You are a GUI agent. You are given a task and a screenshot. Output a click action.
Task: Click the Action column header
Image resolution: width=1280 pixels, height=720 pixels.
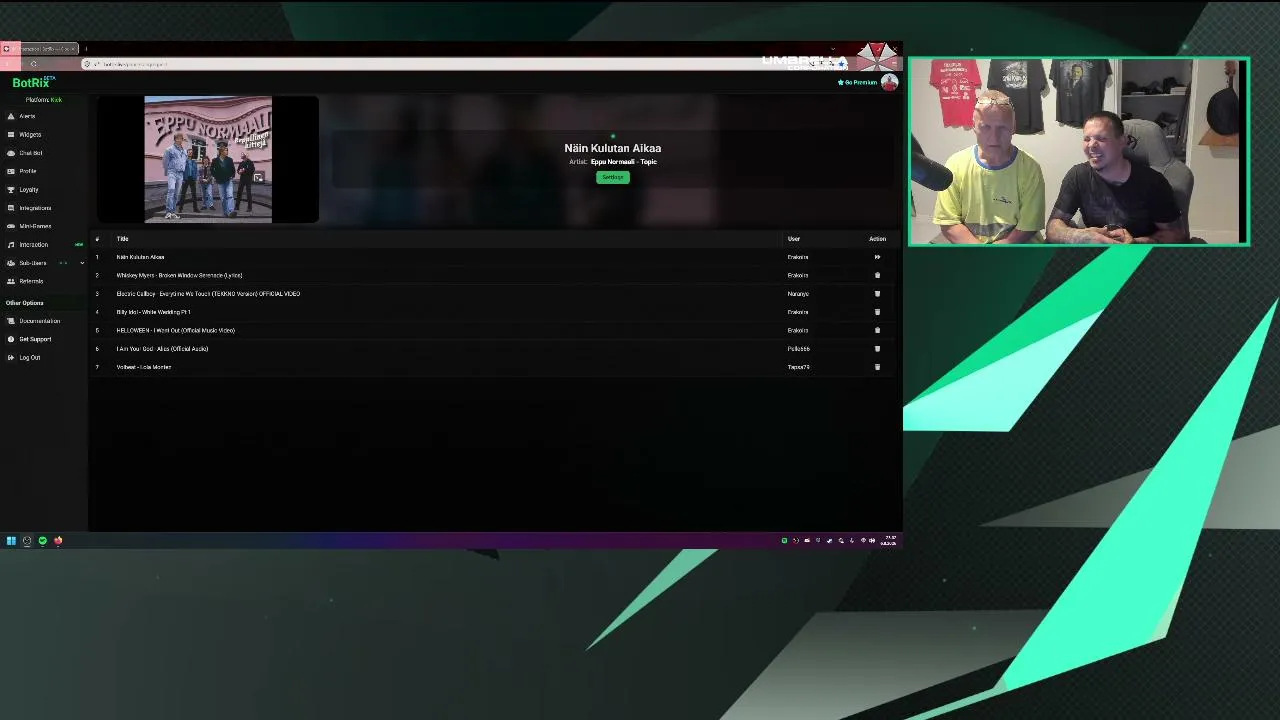(877, 239)
